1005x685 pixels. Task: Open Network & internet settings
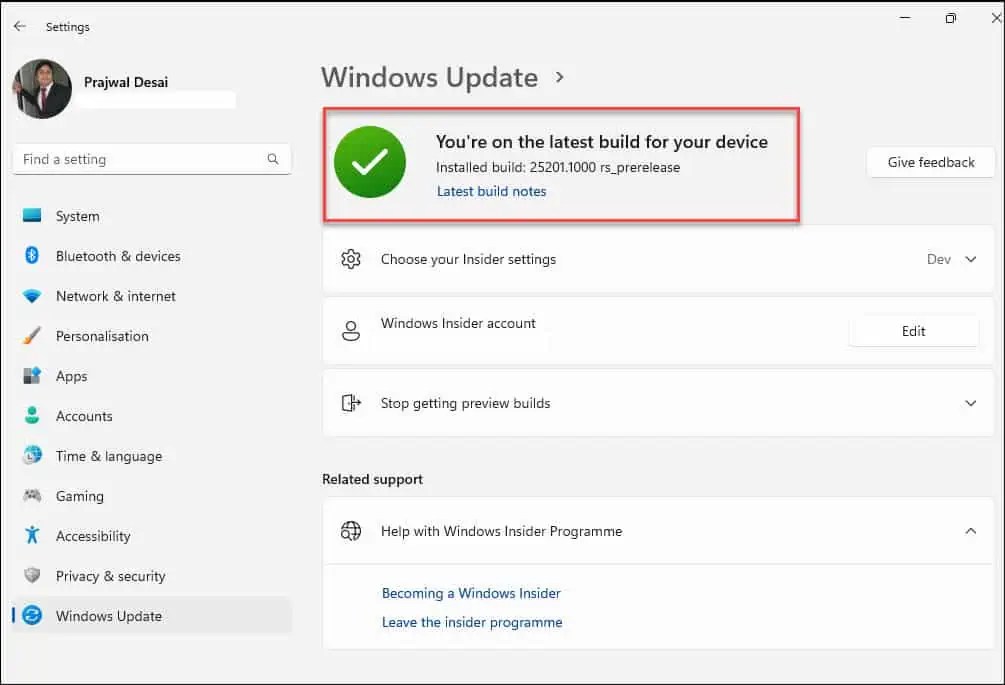click(x=152, y=296)
